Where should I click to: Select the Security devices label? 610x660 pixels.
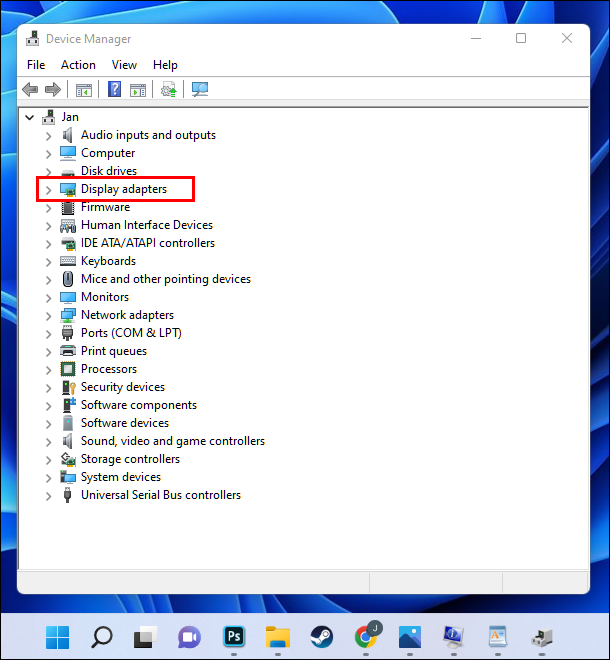tap(123, 387)
